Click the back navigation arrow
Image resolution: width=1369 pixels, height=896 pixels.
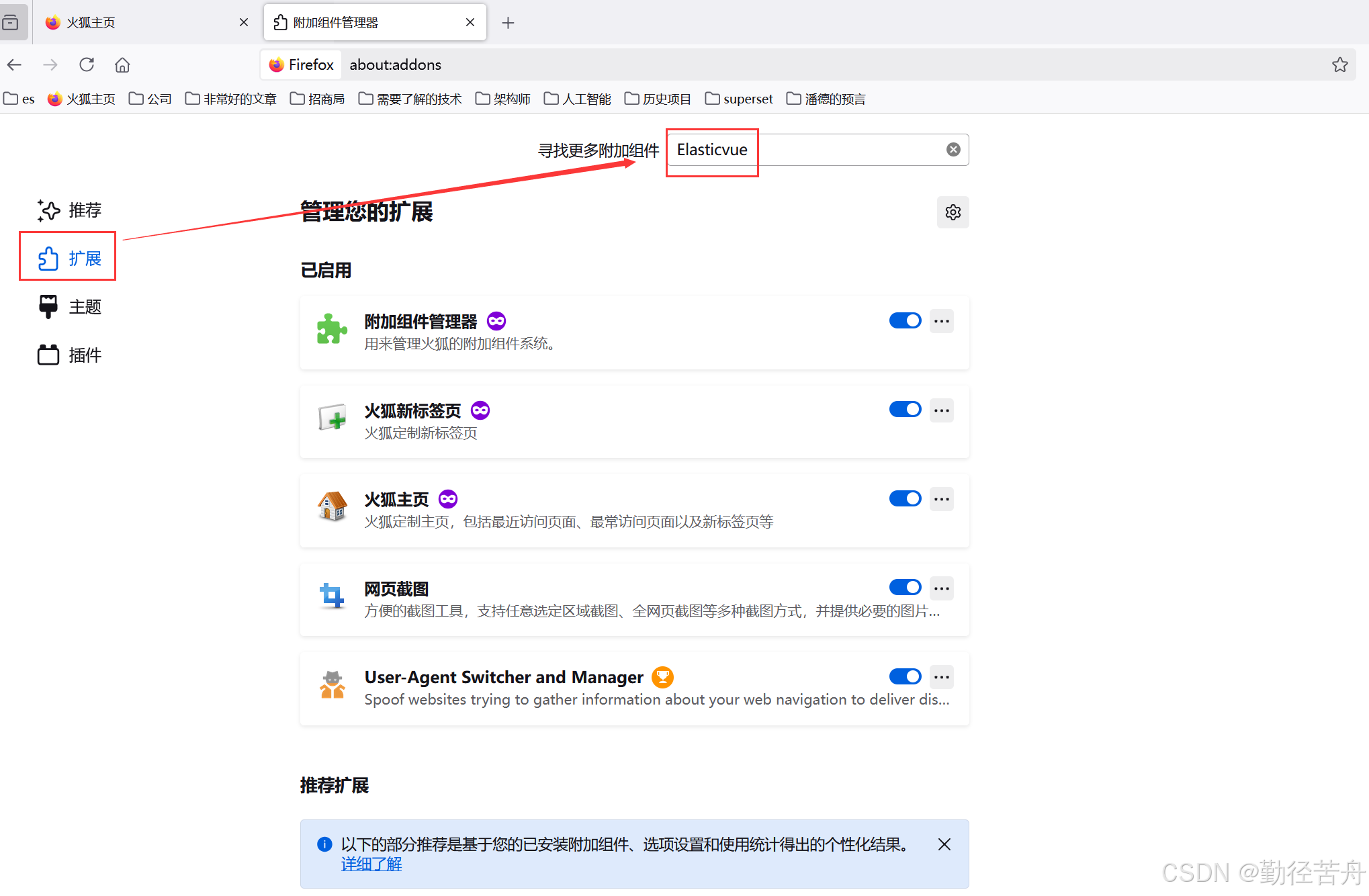(x=15, y=65)
